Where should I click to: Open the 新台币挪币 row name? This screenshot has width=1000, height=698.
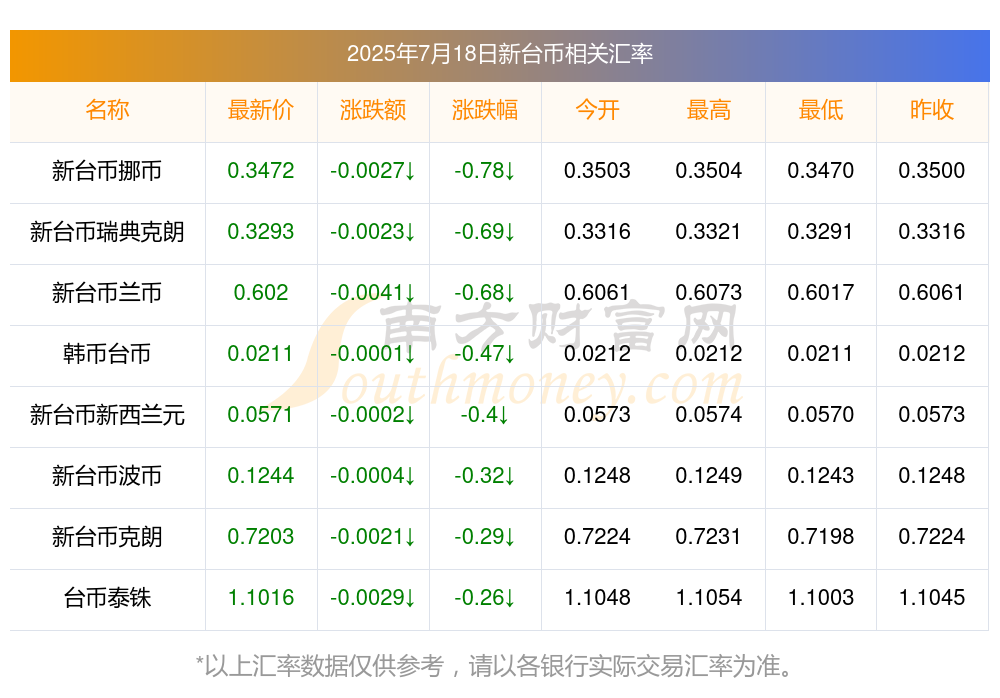pyautogui.click(x=107, y=171)
